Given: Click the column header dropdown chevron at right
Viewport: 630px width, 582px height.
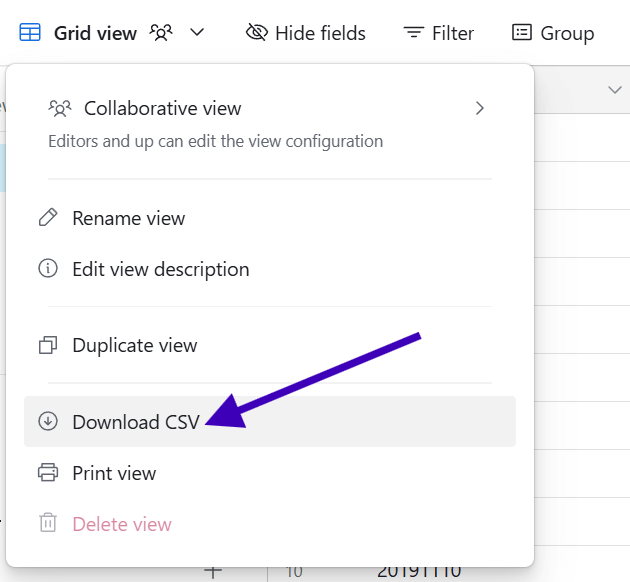Looking at the screenshot, I should tap(615, 90).
